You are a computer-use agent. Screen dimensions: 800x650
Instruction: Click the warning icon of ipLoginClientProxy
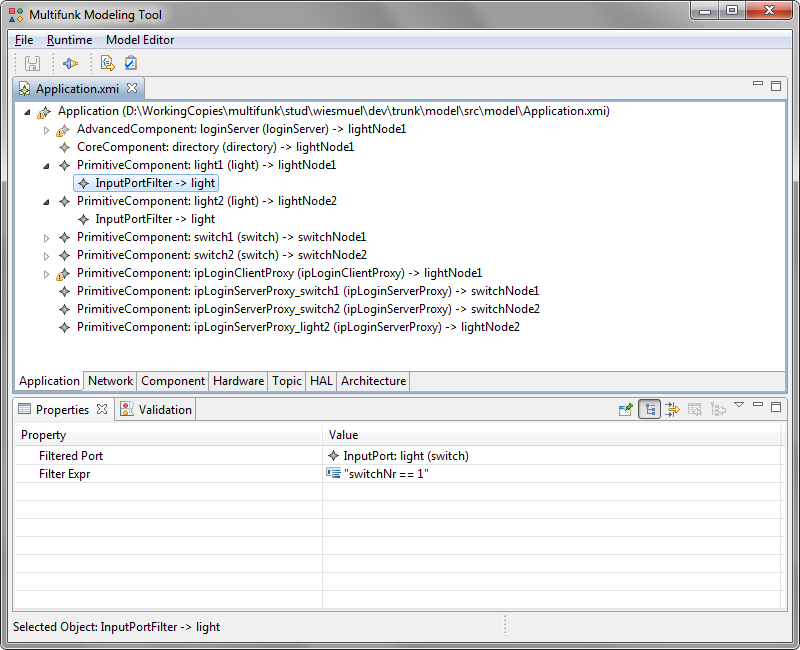[x=63, y=274]
